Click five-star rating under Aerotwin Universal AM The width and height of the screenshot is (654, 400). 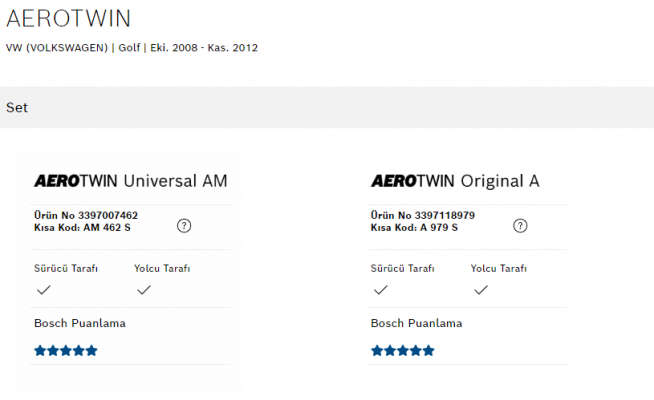point(66,350)
